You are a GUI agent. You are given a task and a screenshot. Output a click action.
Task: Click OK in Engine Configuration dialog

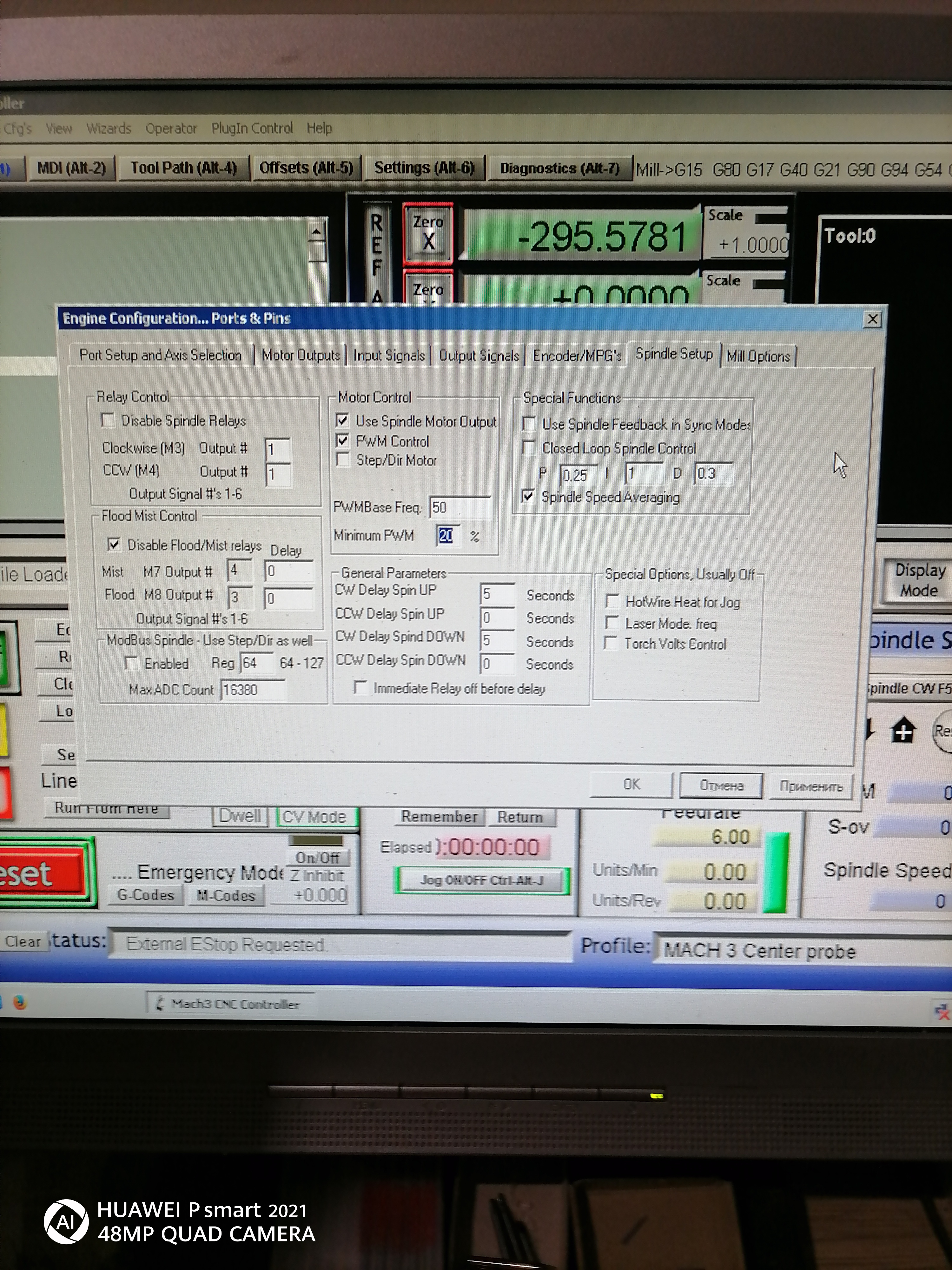point(631,785)
